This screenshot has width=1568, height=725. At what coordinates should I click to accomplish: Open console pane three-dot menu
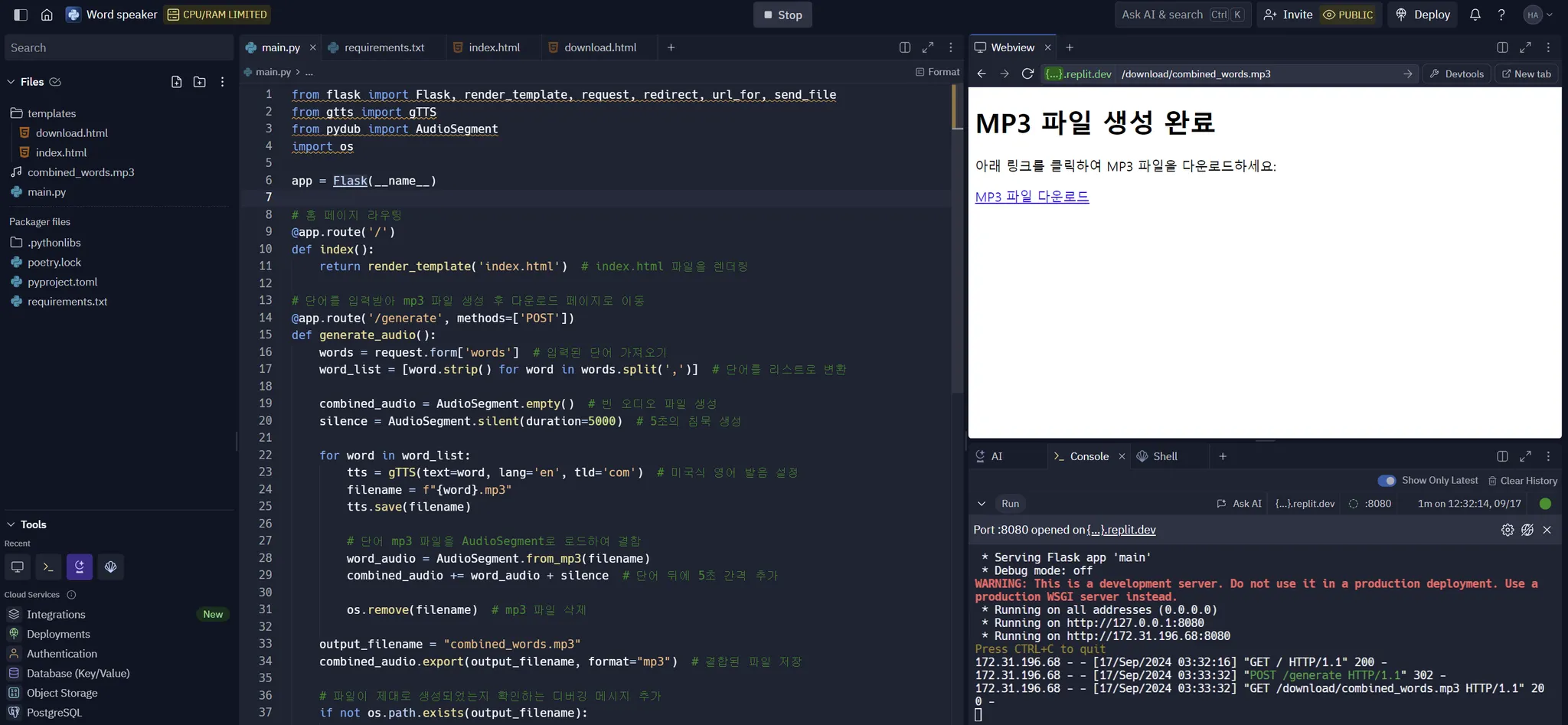[x=1548, y=456]
